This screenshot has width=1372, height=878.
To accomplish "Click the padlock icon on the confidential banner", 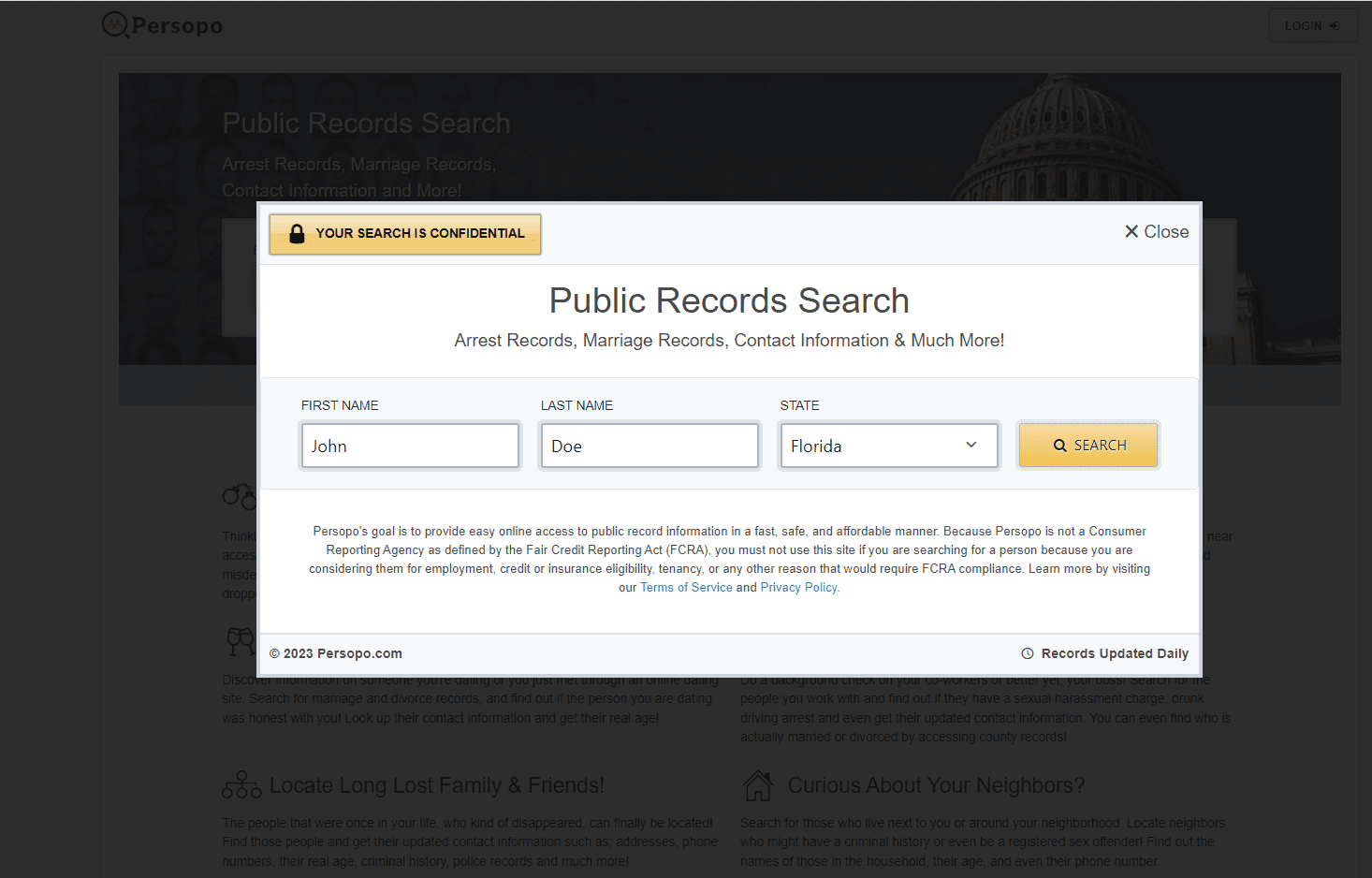I will click(x=297, y=233).
